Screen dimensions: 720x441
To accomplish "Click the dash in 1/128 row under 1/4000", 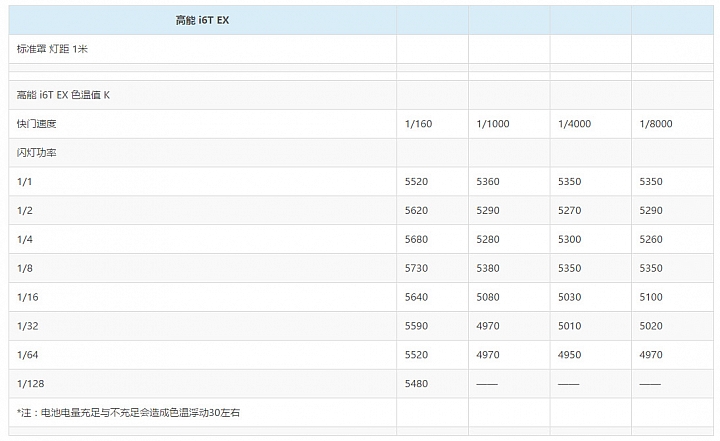I will coord(568,384).
